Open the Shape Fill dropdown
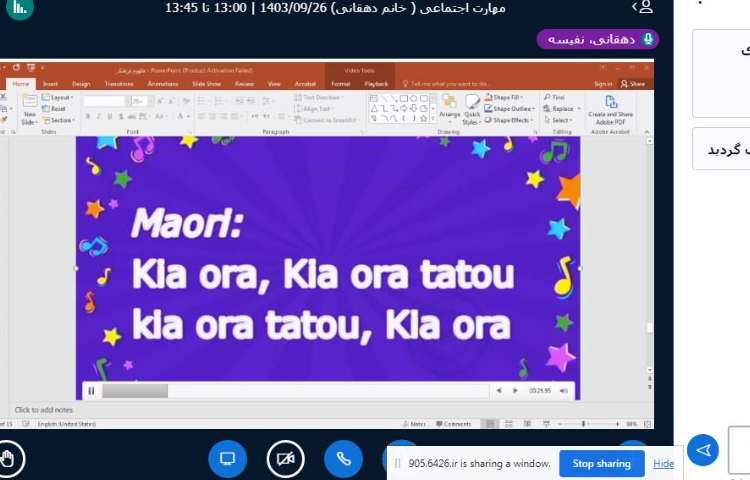 click(504, 97)
